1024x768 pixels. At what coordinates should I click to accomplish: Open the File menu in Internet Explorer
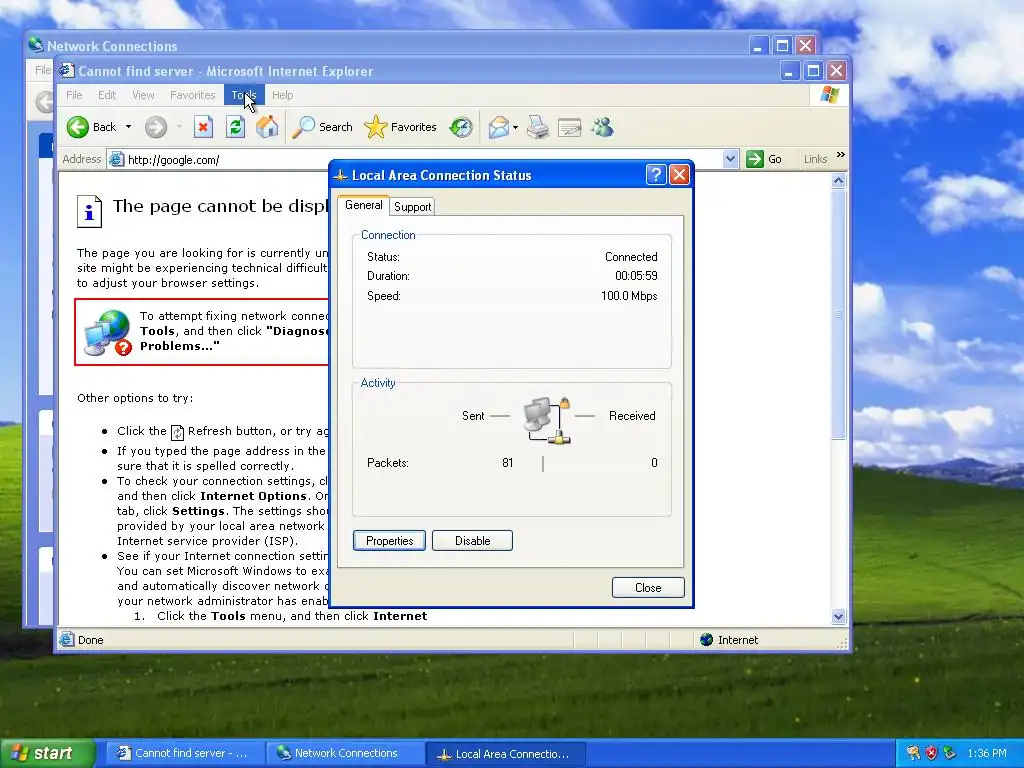click(x=74, y=95)
